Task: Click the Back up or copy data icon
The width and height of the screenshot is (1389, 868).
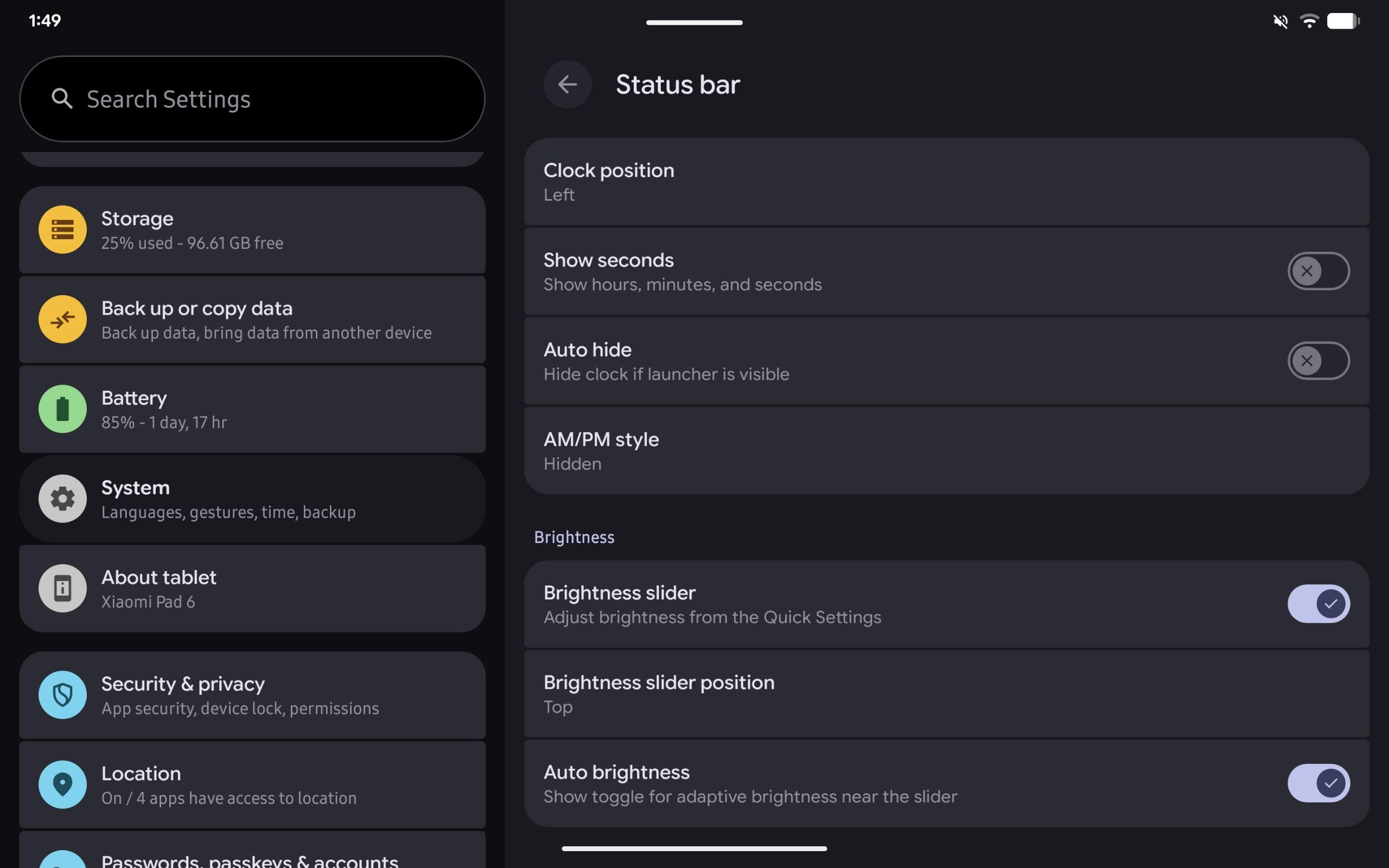Action: click(x=62, y=319)
